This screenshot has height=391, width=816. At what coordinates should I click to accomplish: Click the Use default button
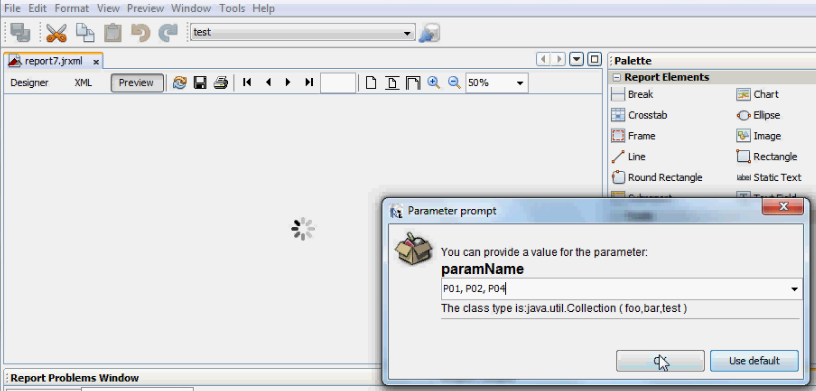[754, 361]
